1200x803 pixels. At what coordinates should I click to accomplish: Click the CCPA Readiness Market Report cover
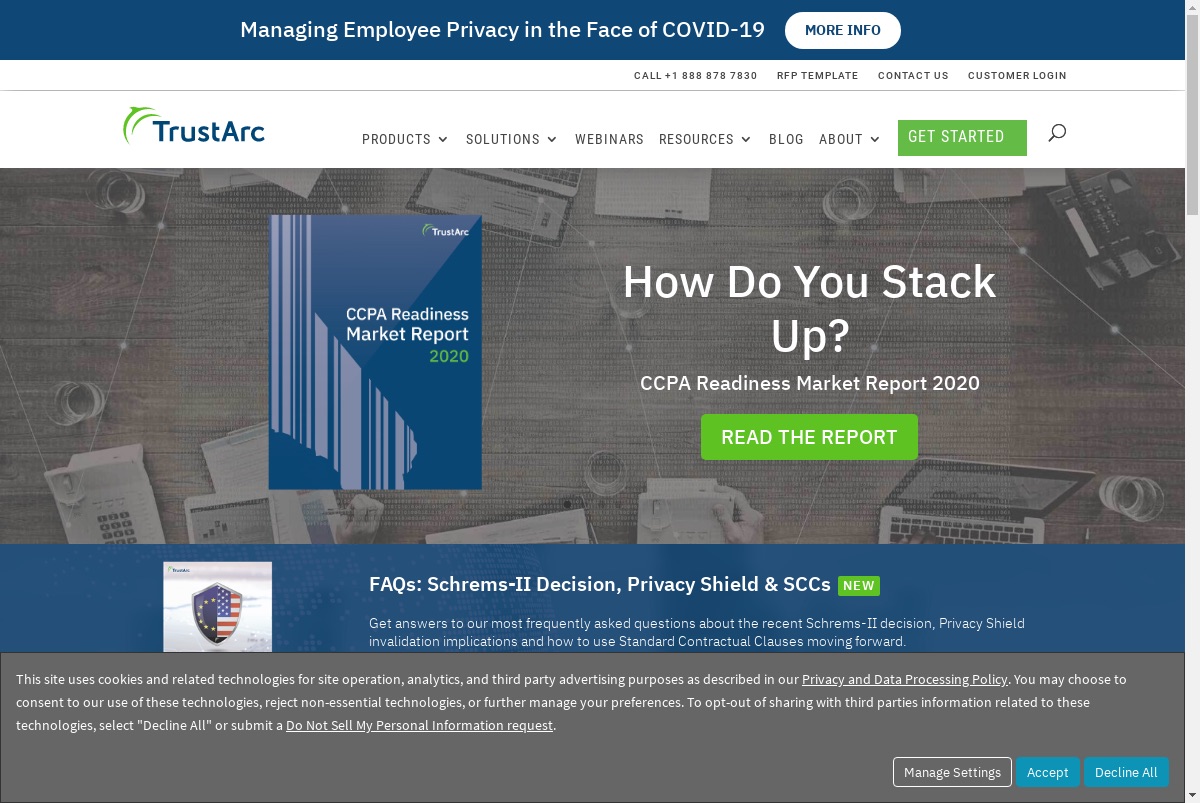tap(375, 352)
